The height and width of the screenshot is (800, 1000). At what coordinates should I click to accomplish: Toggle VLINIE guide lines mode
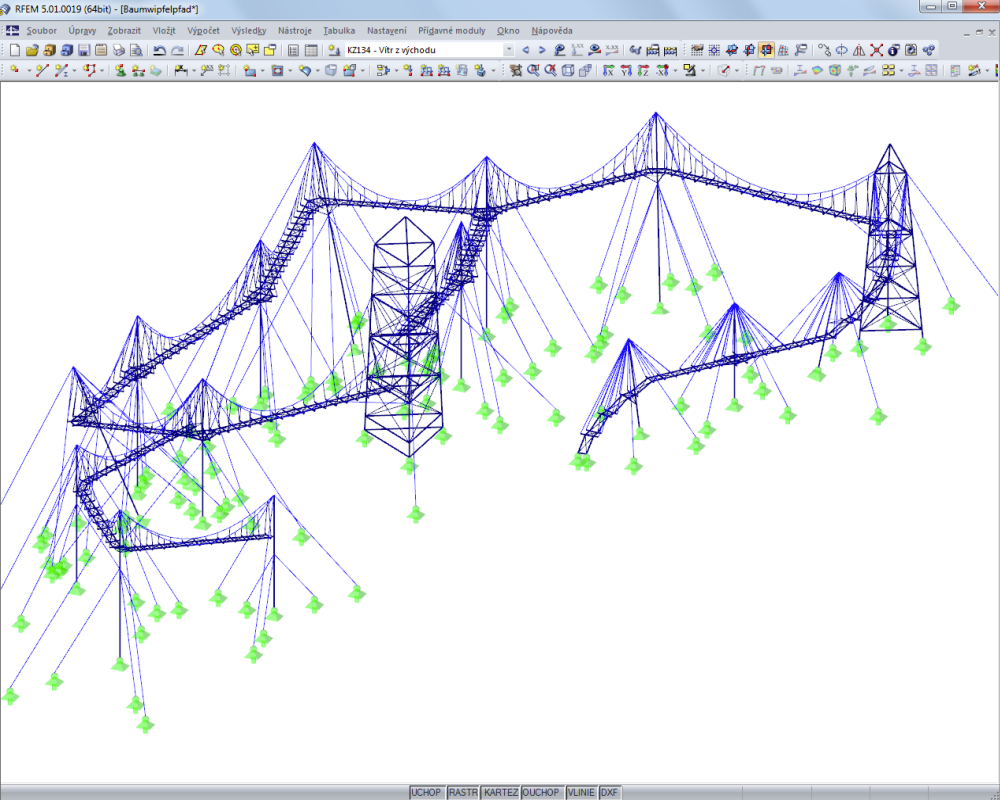tap(580, 792)
